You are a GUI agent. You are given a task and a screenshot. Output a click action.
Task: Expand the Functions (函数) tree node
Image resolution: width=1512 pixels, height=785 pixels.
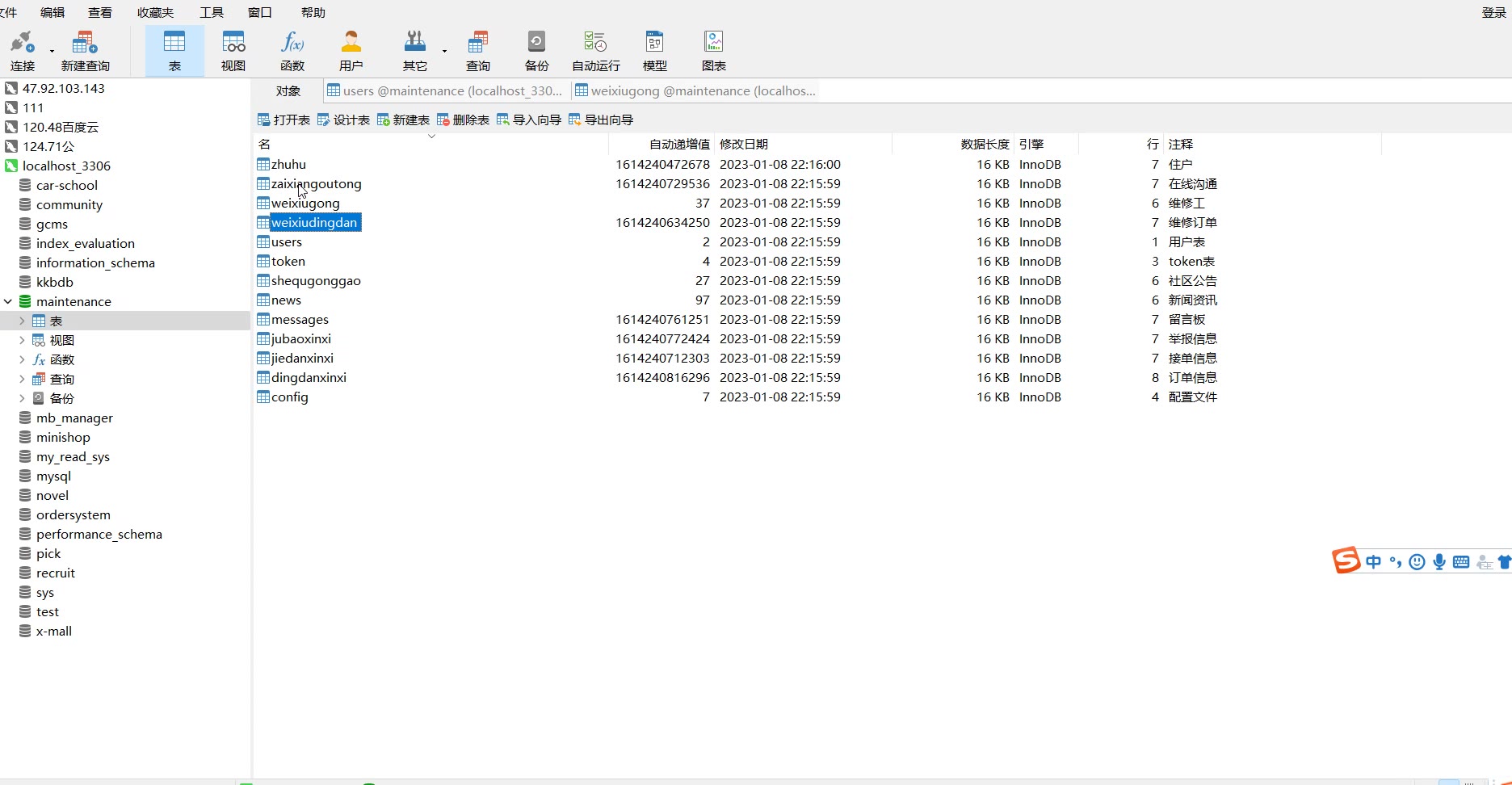point(22,359)
